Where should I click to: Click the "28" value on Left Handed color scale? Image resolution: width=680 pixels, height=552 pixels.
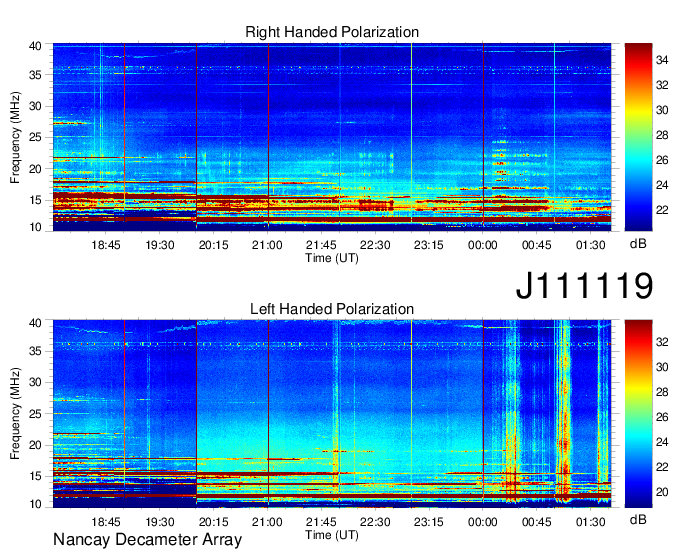coord(662,392)
